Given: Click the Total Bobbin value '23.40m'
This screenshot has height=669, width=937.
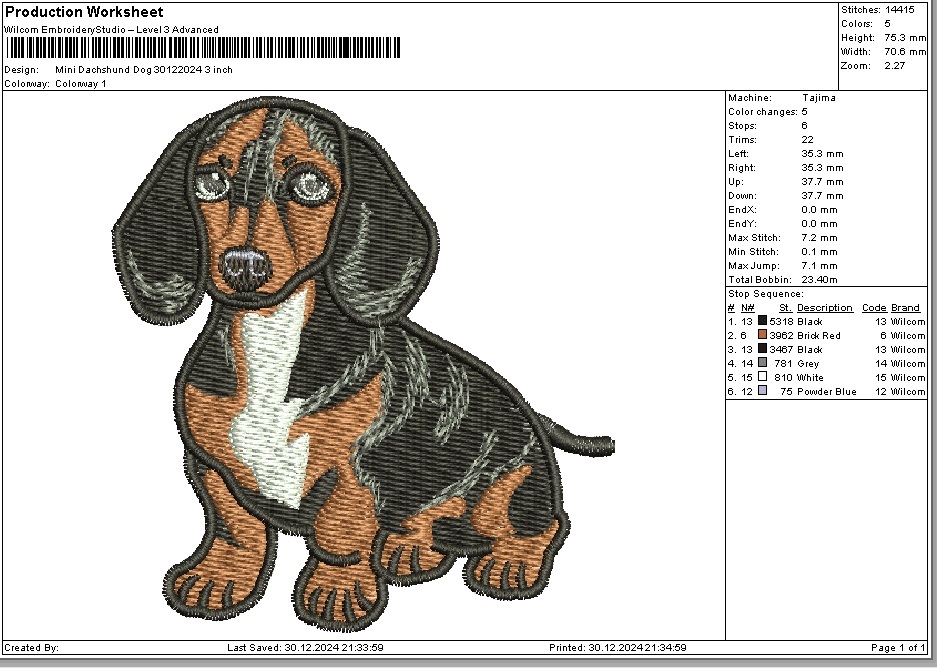Looking at the screenshot, I should pyautogui.click(x=819, y=280).
